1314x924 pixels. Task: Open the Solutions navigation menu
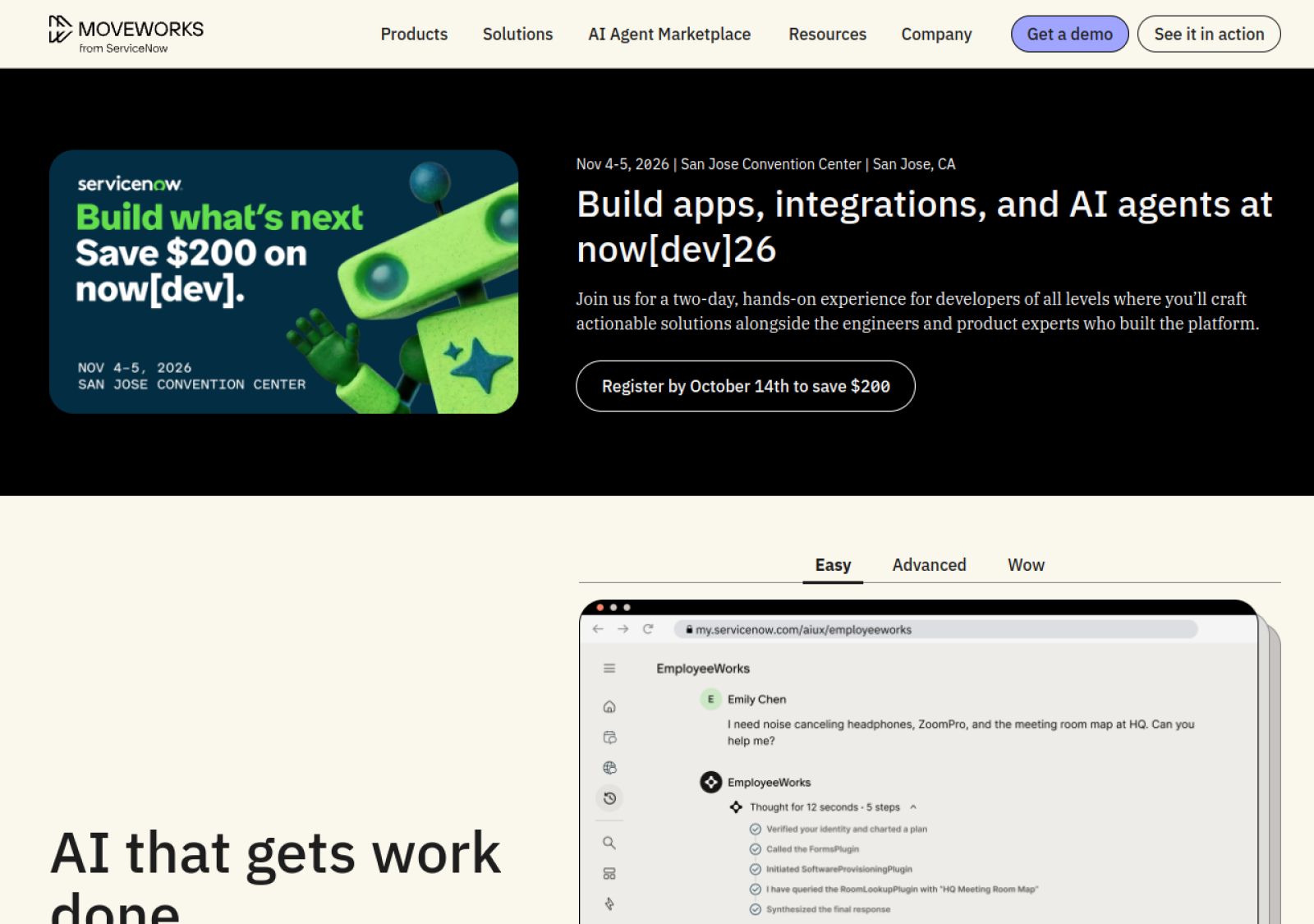point(517,34)
